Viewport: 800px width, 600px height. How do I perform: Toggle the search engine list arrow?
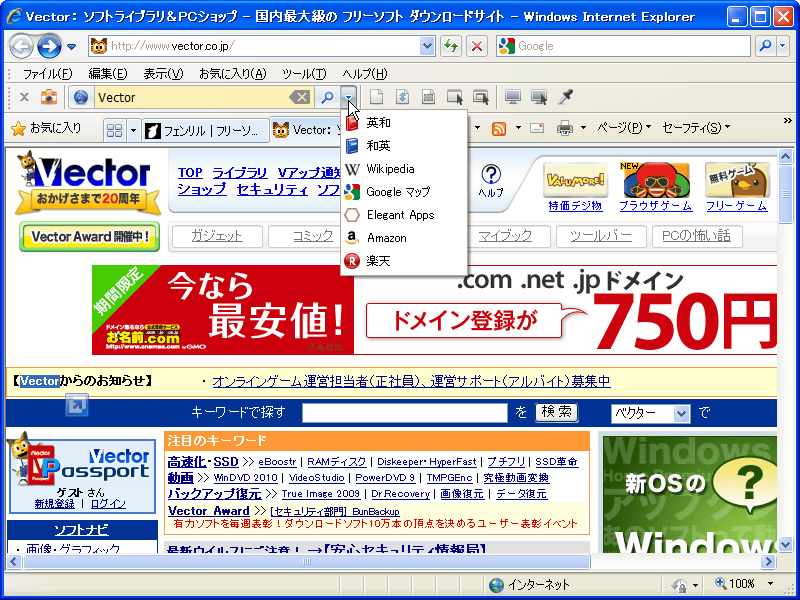coord(348,97)
